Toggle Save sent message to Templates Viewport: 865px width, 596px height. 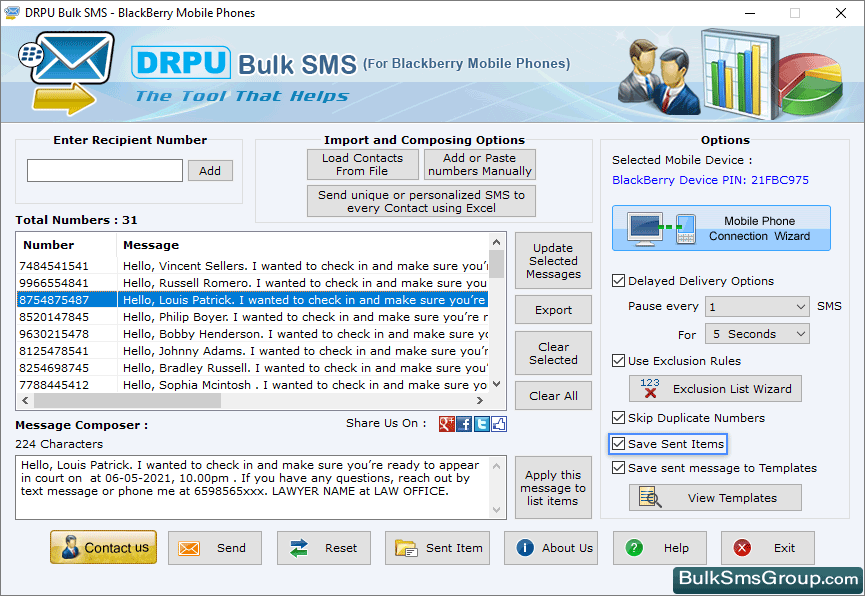click(618, 468)
